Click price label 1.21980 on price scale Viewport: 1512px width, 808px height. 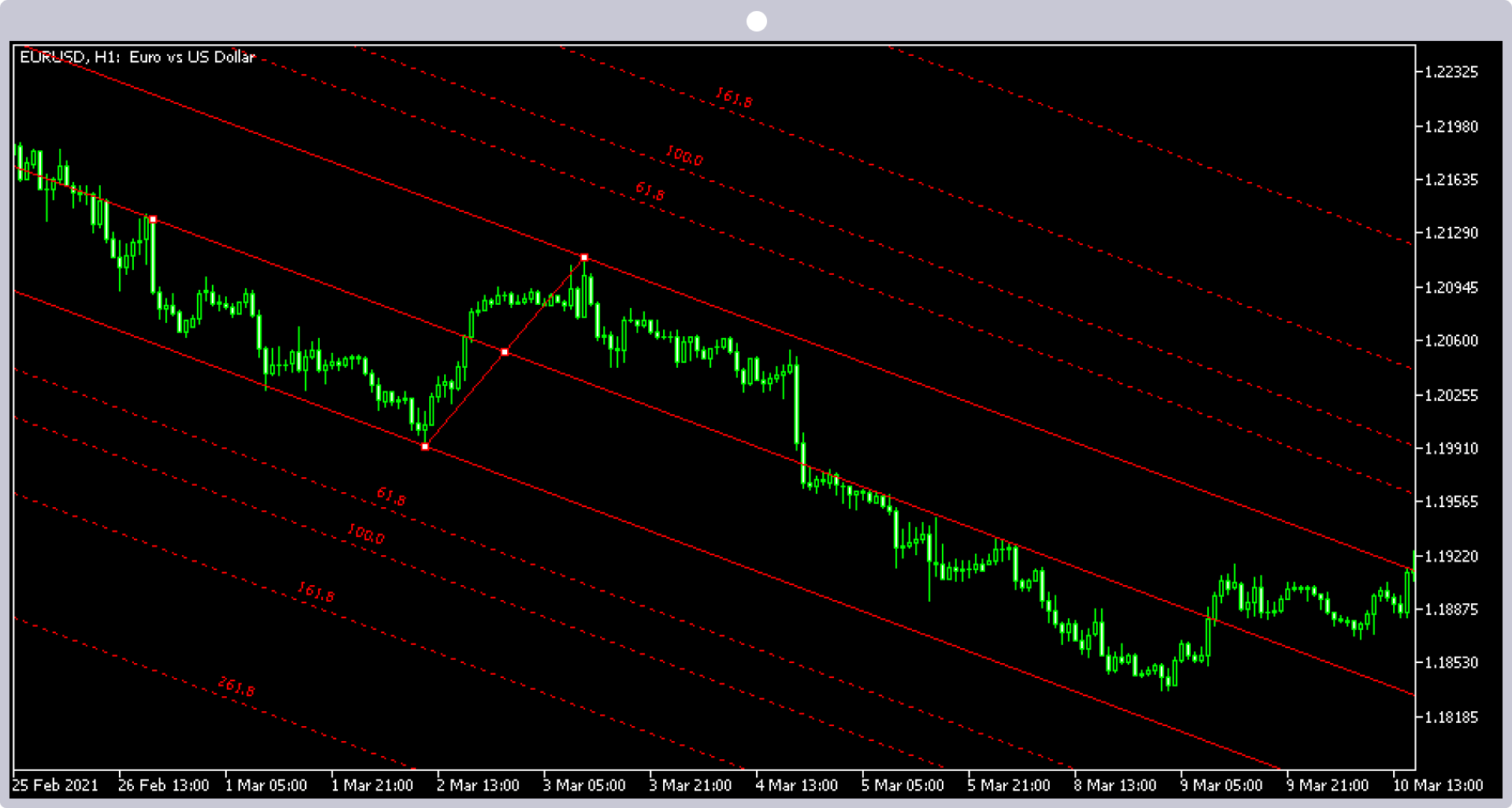point(1451,126)
